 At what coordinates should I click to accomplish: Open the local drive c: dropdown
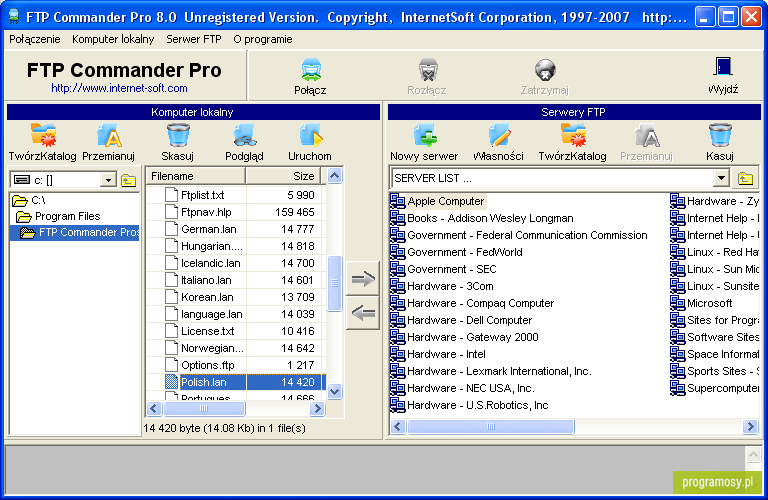tap(108, 180)
